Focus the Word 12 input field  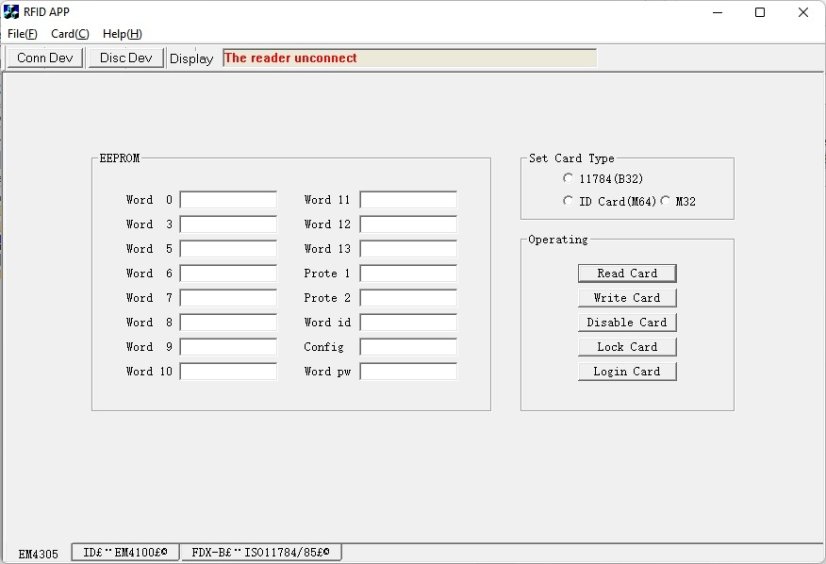click(x=408, y=224)
